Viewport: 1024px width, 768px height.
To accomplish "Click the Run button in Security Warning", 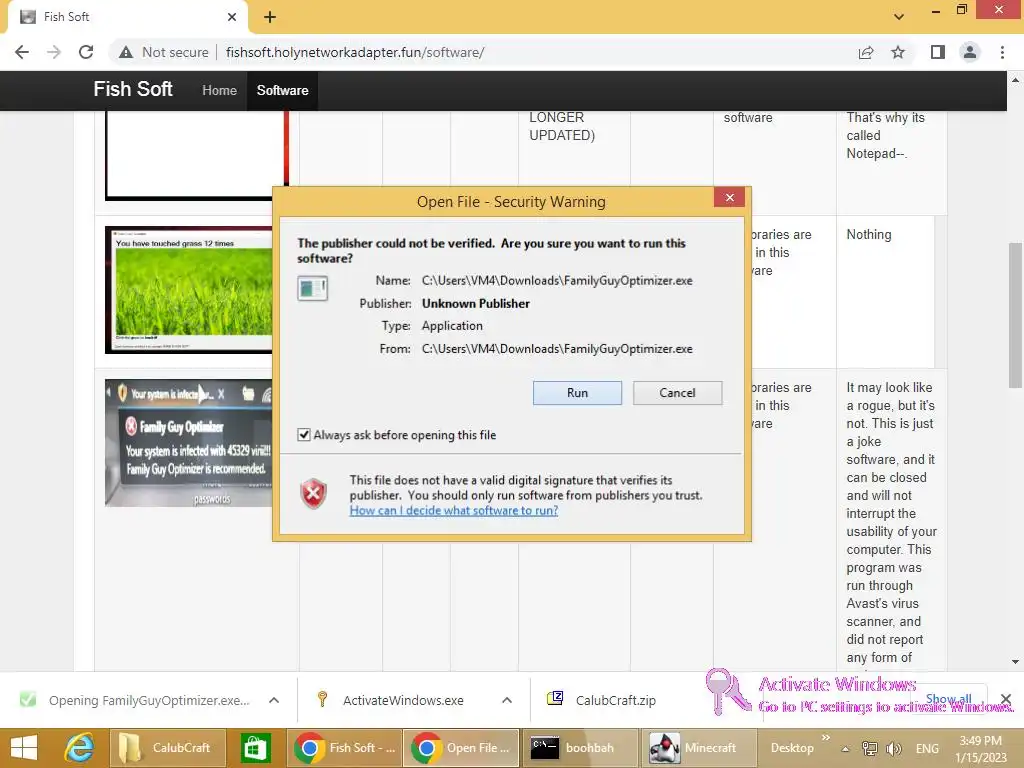I will pos(577,392).
